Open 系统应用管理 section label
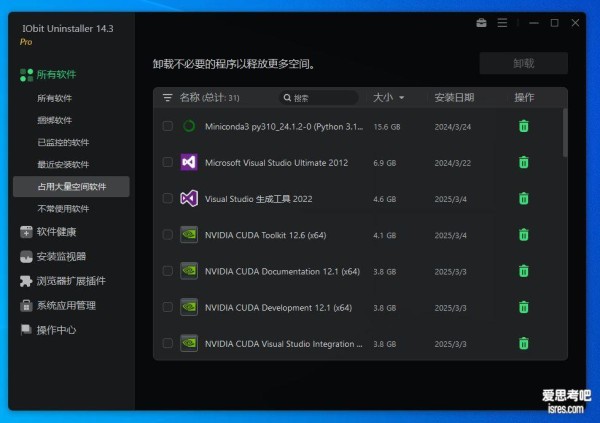This screenshot has height=423, width=600. pos(66,305)
